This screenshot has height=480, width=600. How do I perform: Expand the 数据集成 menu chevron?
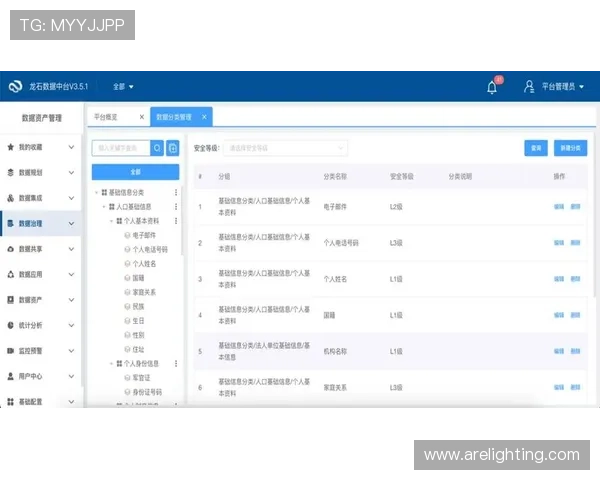pyautogui.click(x=71, y=198)
